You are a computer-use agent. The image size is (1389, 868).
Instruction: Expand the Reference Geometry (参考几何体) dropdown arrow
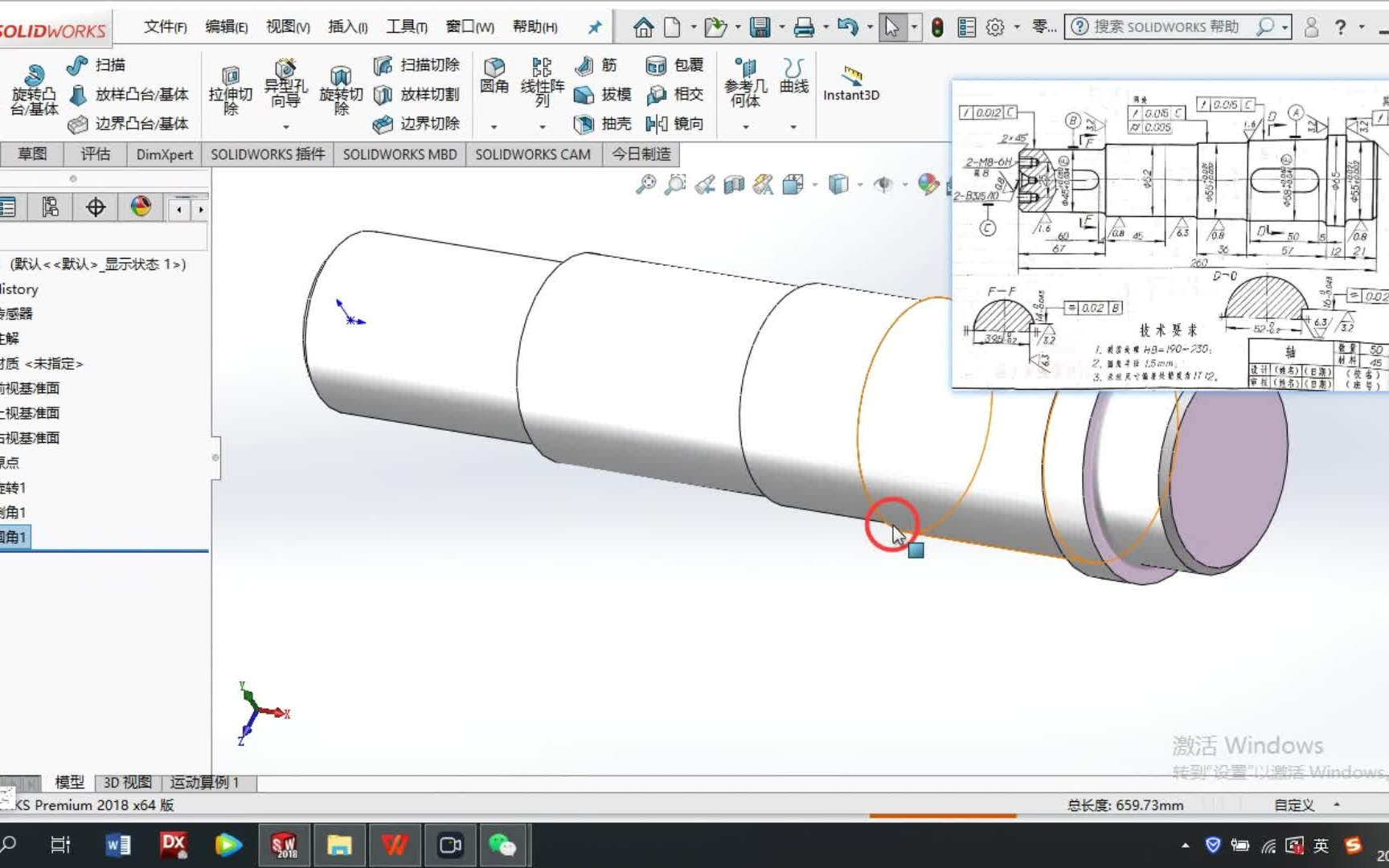pyautogui.click(x=745, y=127)
